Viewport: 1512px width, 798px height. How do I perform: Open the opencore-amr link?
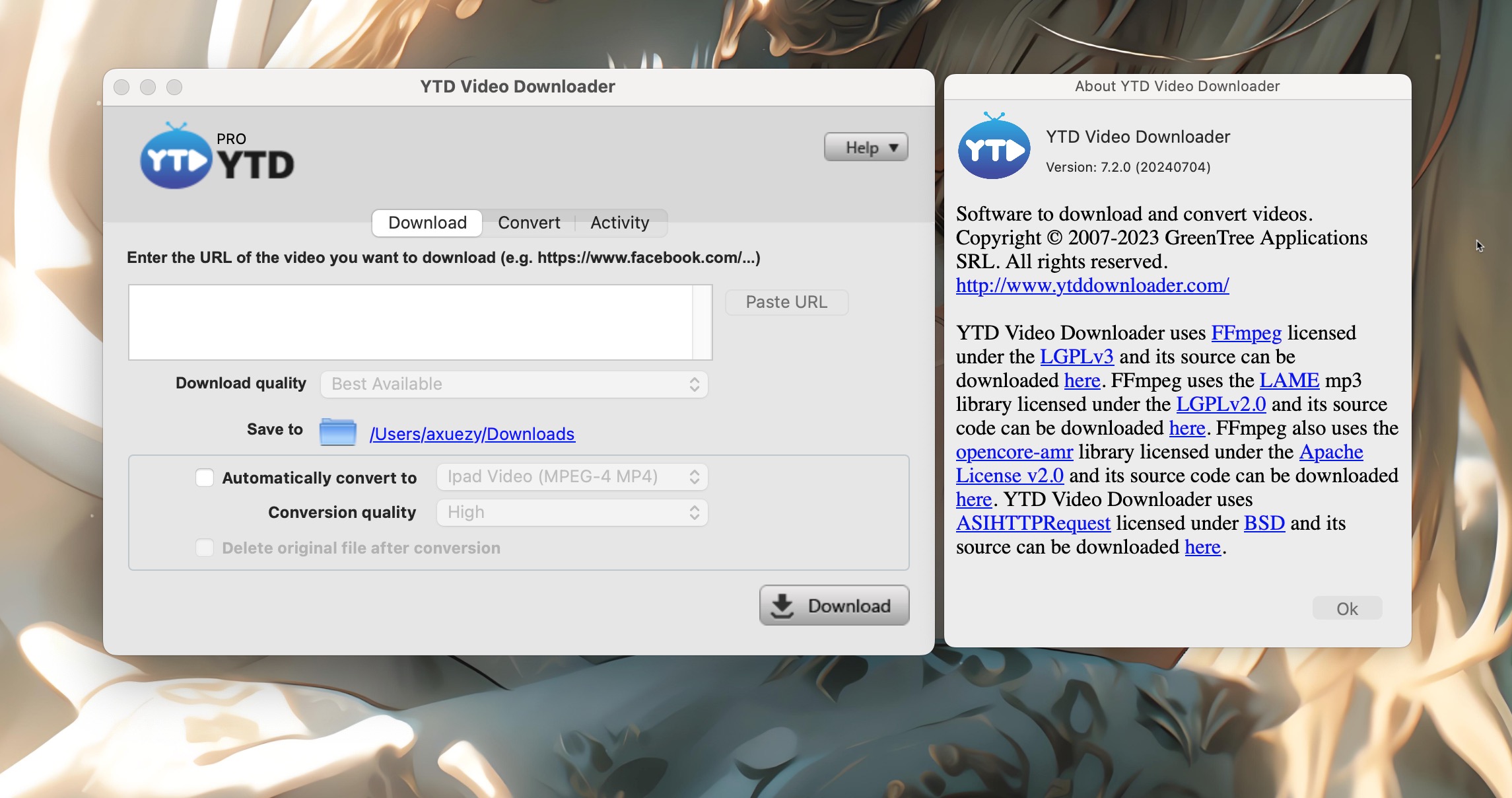click(x=1014, y=452)
